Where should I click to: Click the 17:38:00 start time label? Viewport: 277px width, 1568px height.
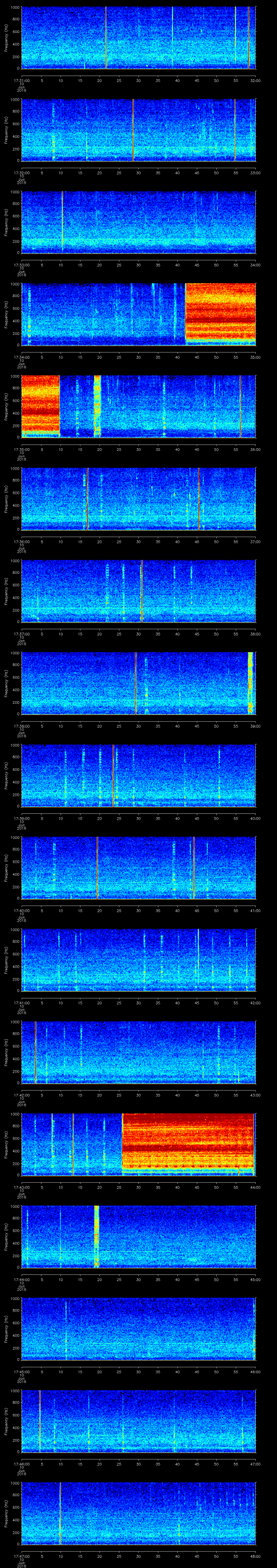pyautogui.click(x=21, y=726)
